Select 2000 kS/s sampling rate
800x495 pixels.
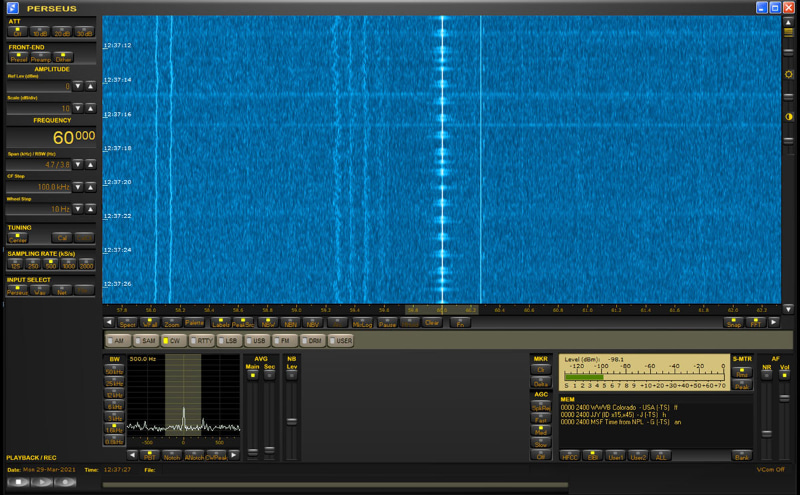[86, 264]
